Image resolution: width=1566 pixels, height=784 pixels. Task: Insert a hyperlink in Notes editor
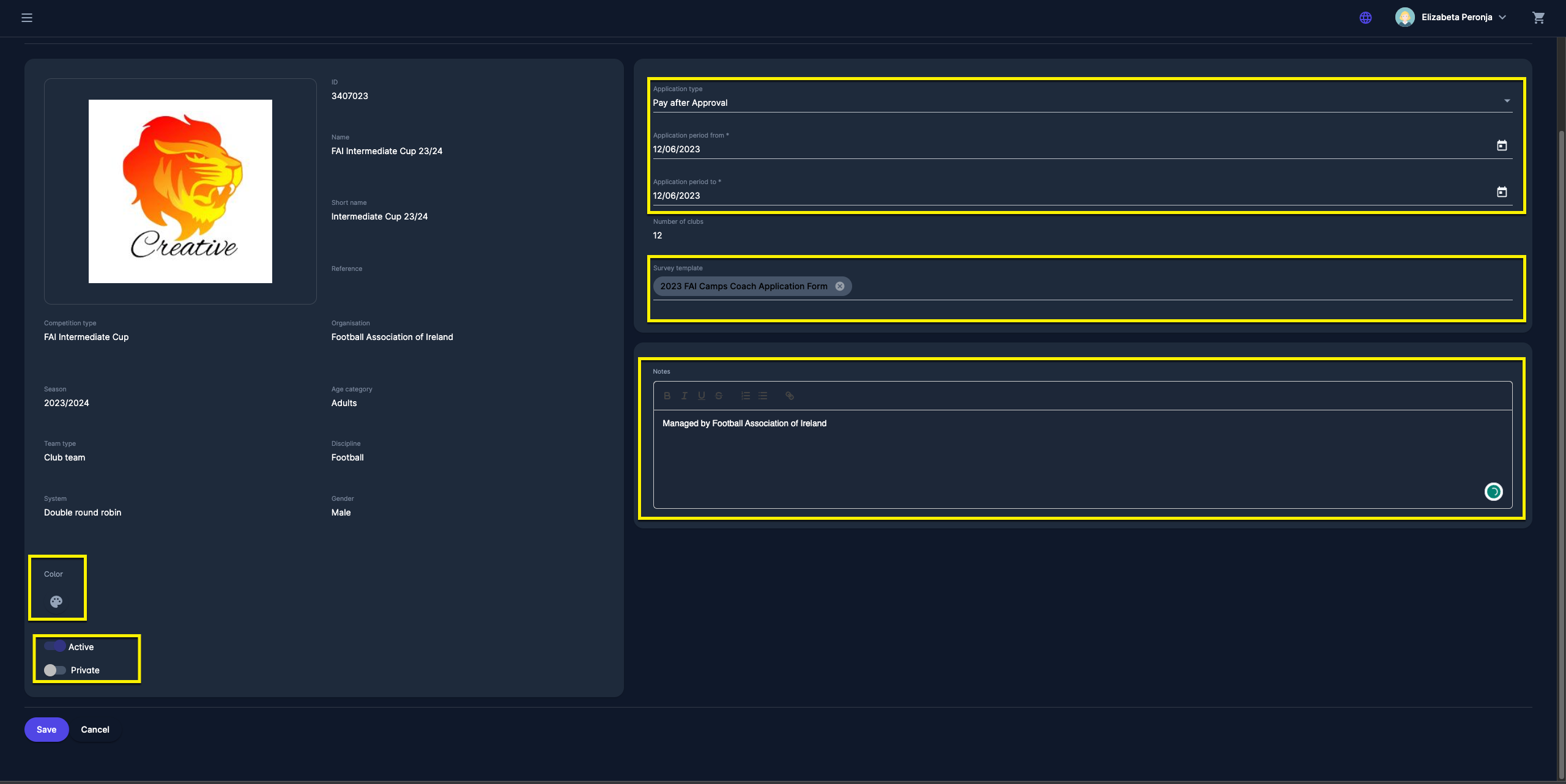(x=790, y=396)
